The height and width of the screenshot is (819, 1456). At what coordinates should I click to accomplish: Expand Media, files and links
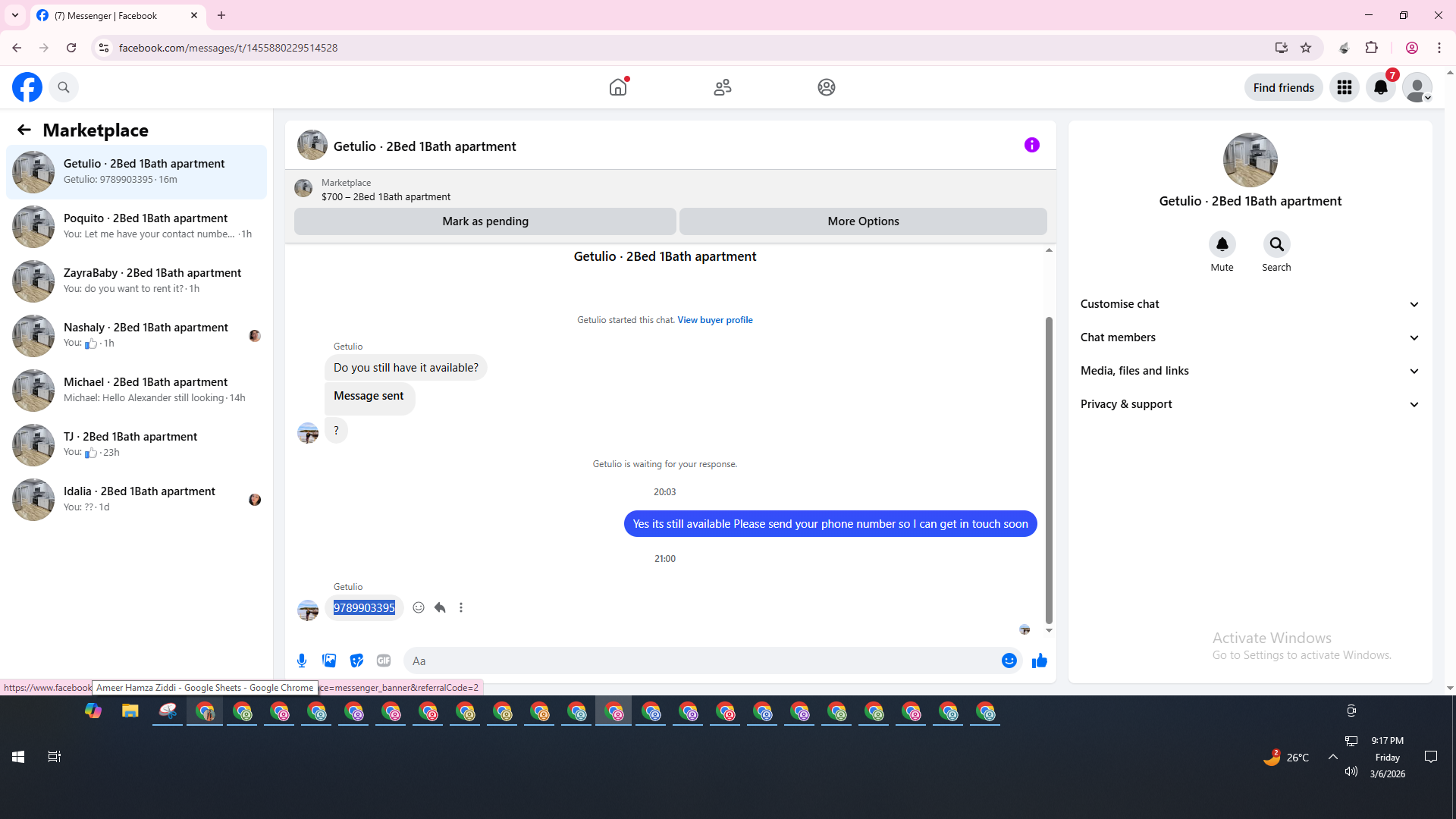pyautogui.click(x=1250, y=371)
